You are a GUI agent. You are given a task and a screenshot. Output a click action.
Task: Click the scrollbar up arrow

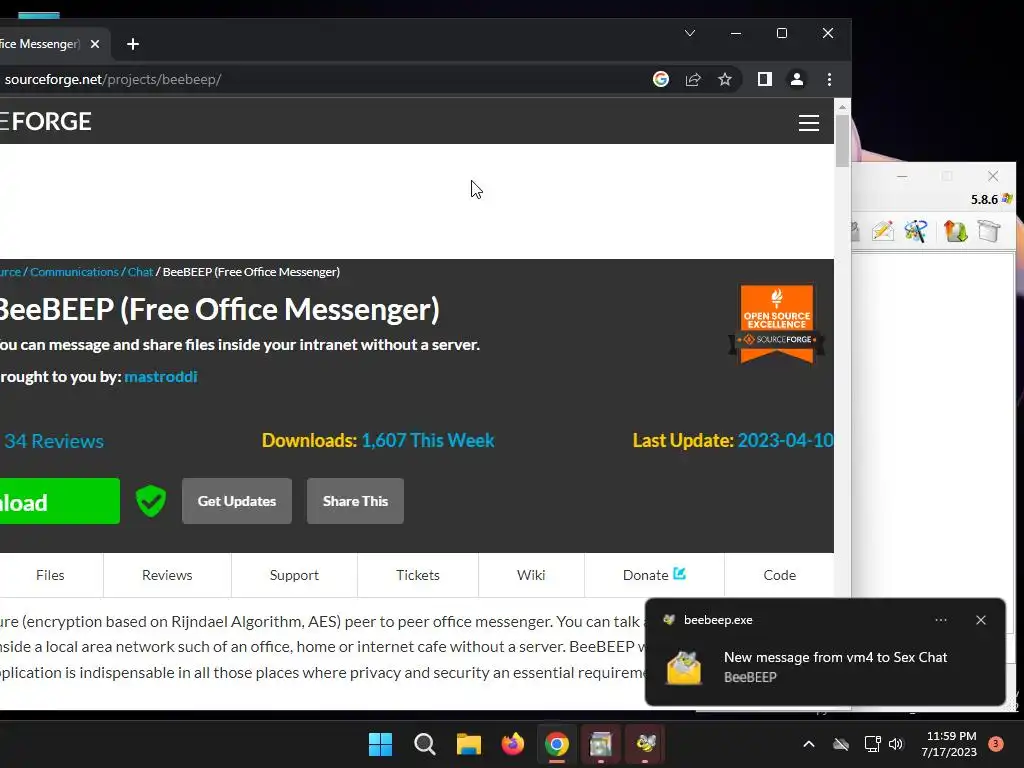click(x=842, y=106)
